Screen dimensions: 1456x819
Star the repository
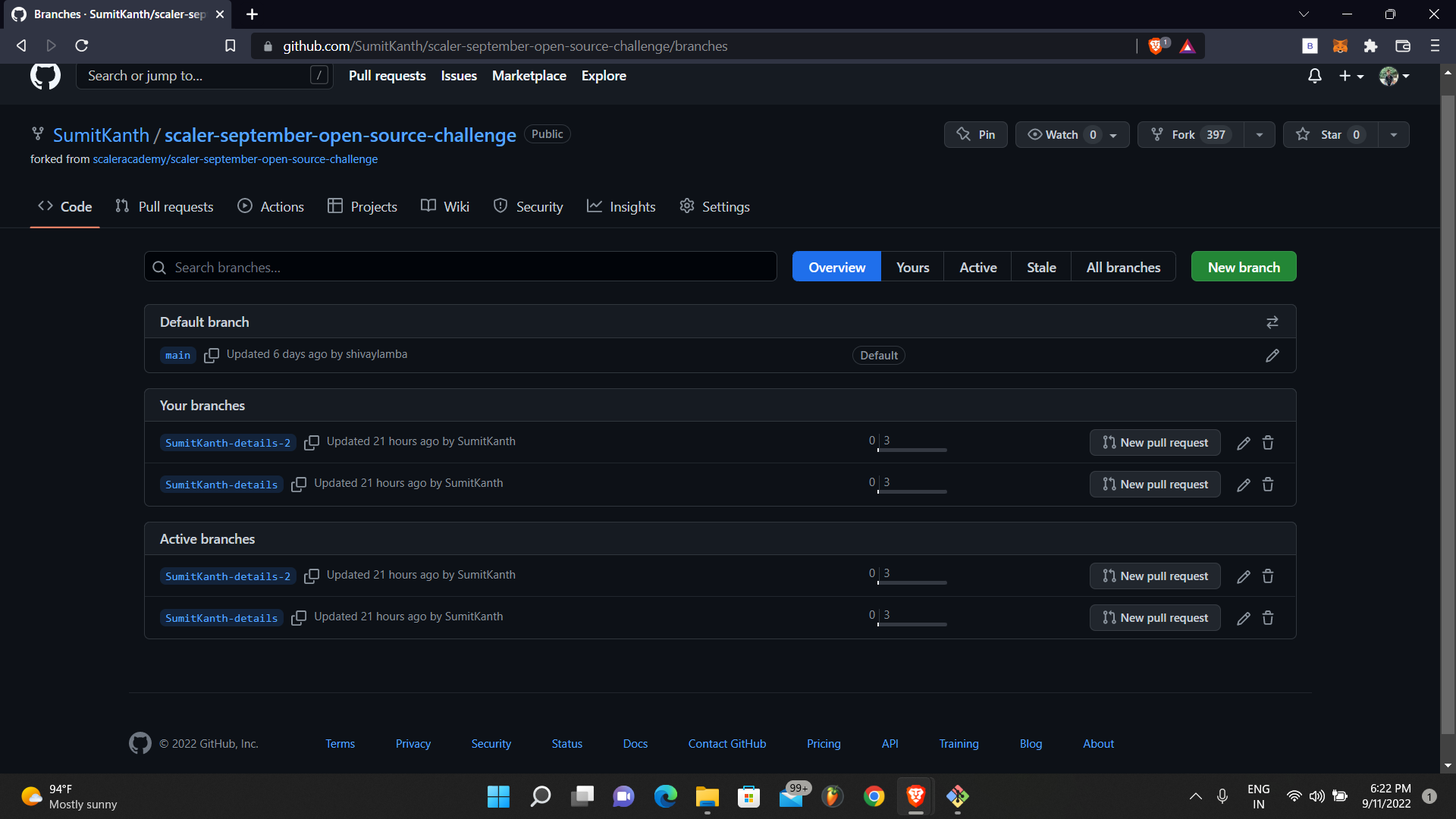tap(1329, 135)
